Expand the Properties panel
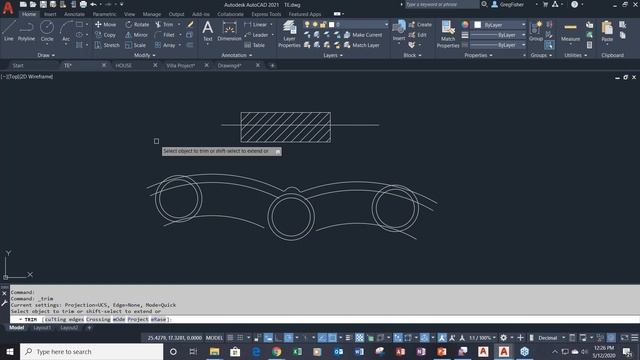The width and height of the screenshot is (640, 360). point(478,55)
